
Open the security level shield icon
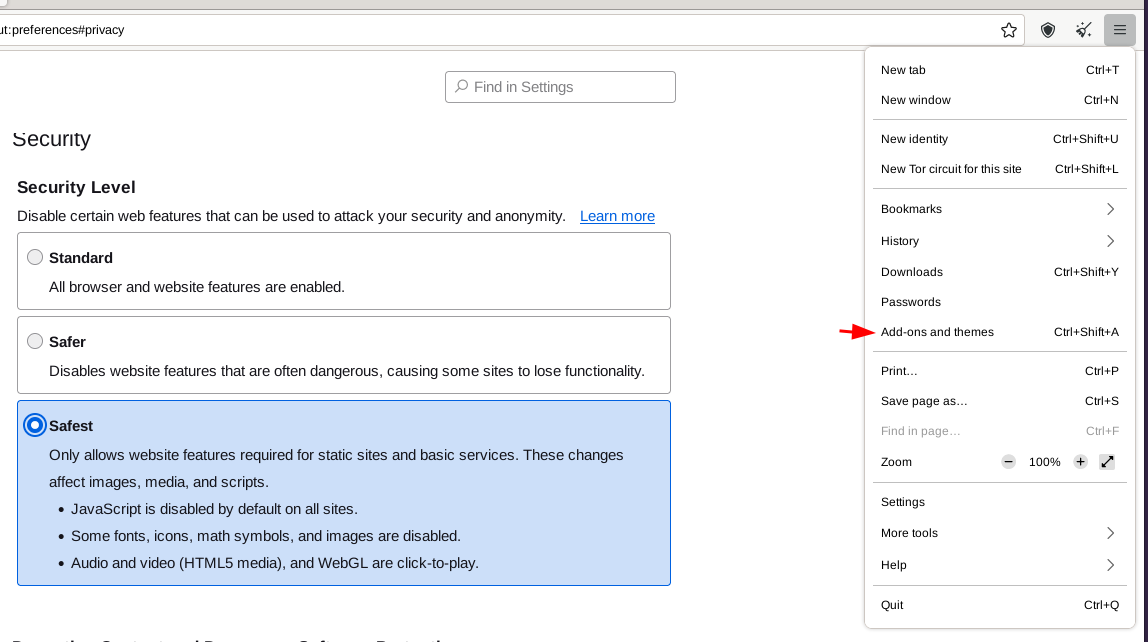pos(1048,30)
